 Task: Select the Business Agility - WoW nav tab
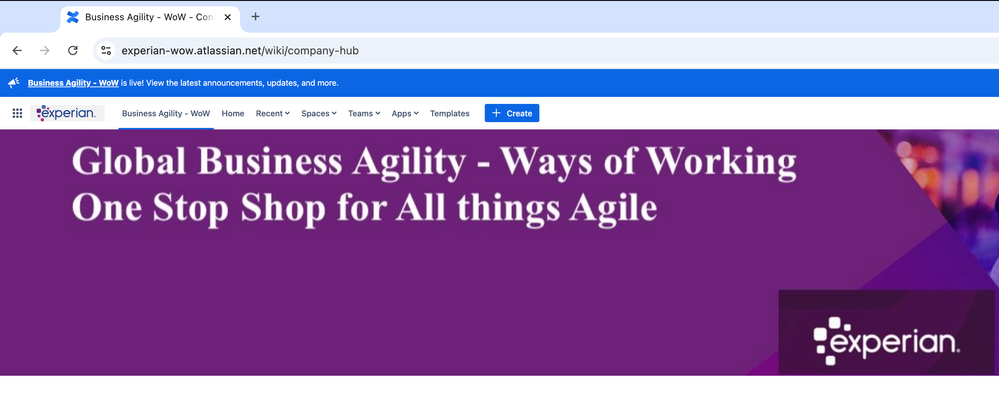tap(166, 113)
